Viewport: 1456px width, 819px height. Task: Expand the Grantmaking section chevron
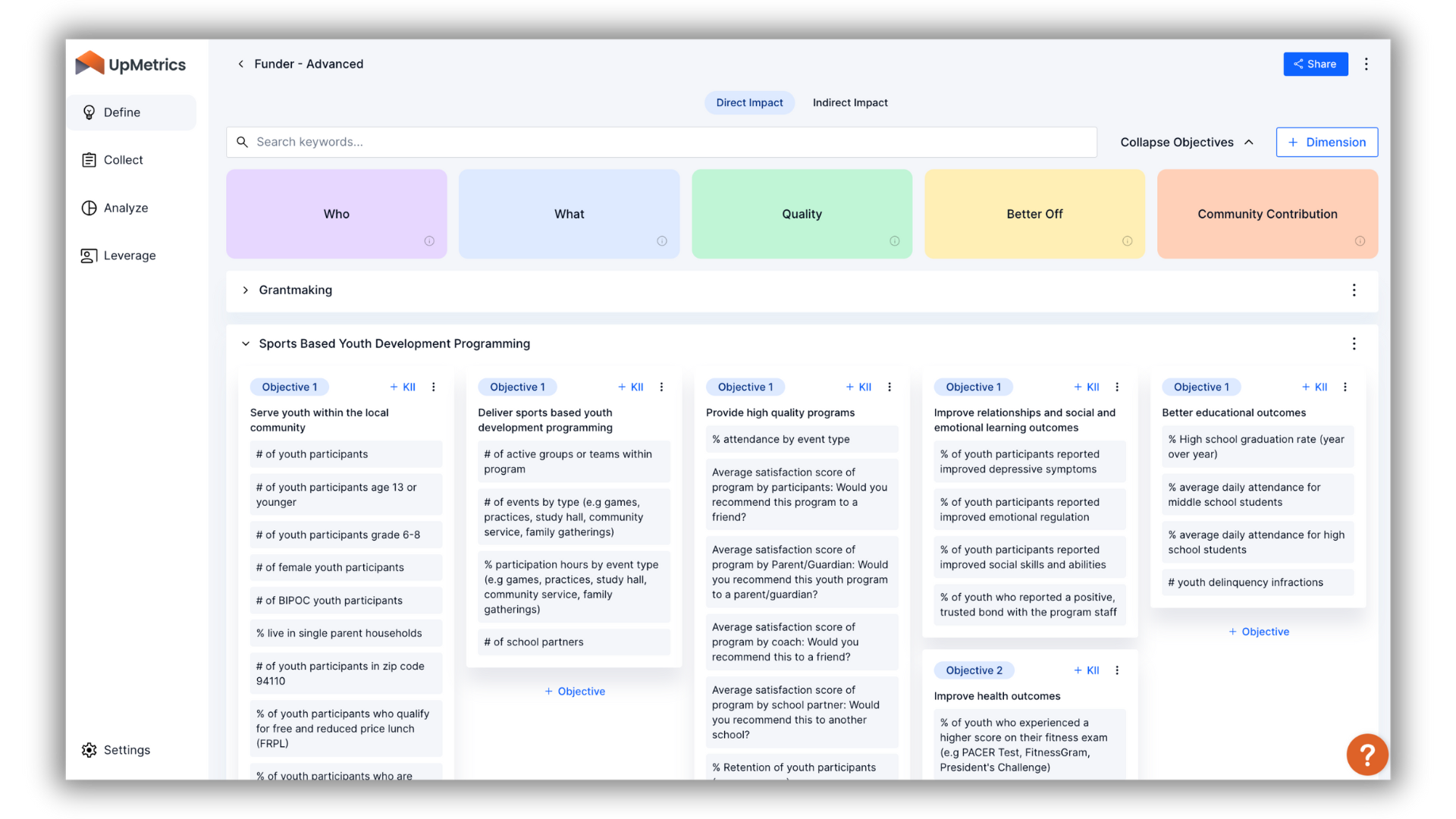click(x=246, y=290)
